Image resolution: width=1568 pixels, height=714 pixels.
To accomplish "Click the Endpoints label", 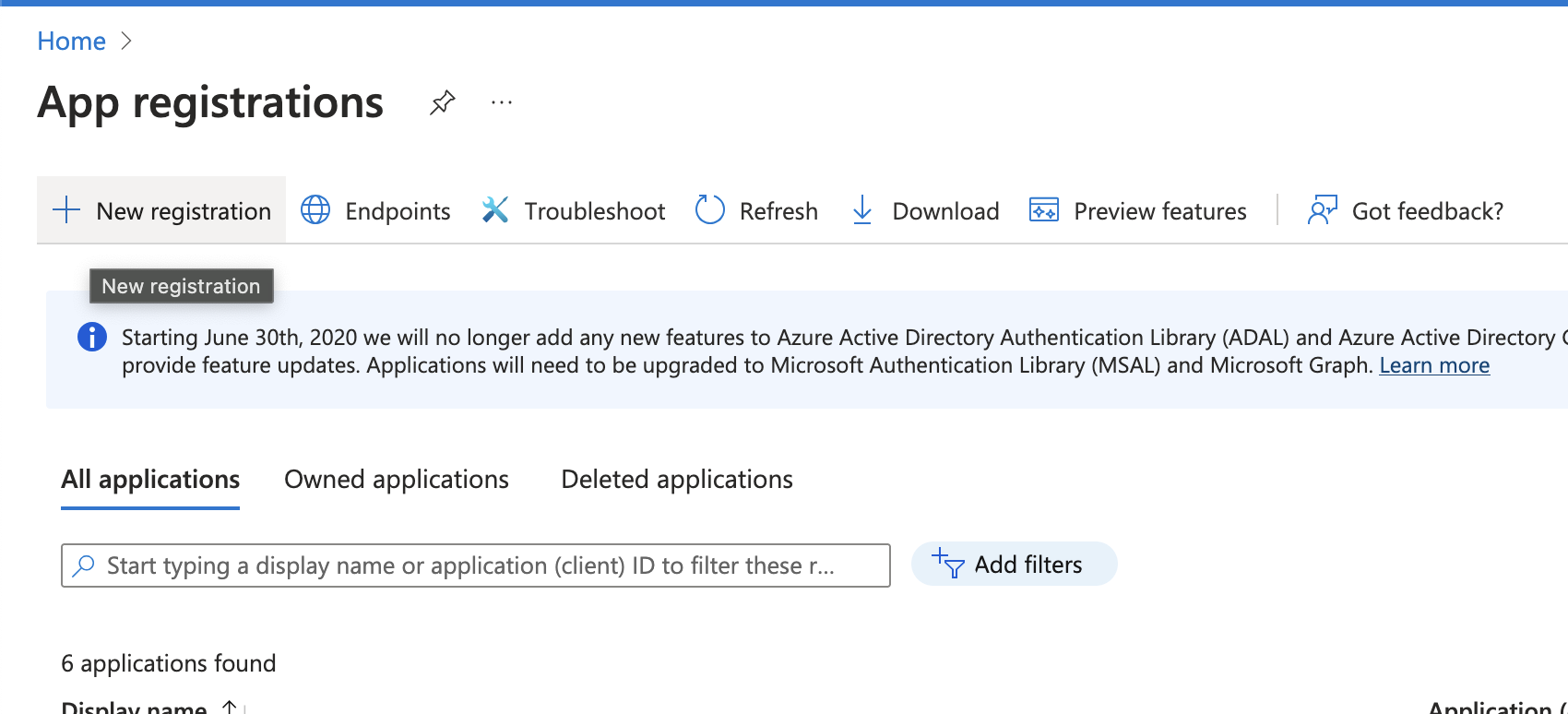I will click(398, 211).
